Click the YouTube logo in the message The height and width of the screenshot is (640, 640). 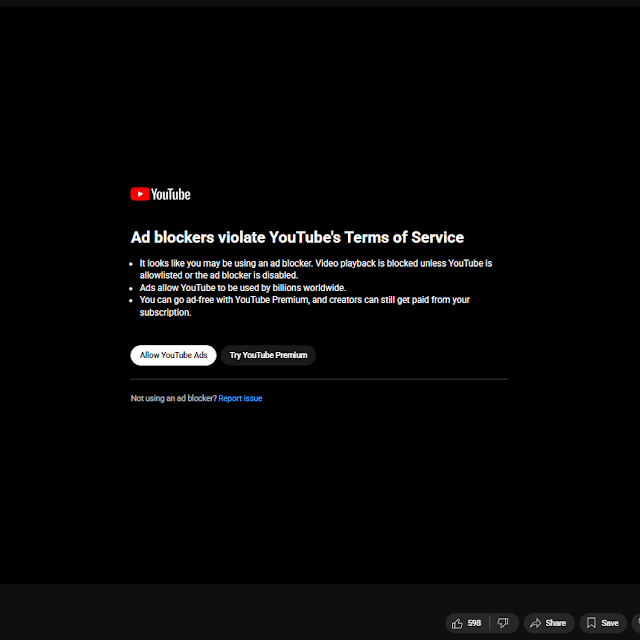pyautogui.click(x=160, y=194)
